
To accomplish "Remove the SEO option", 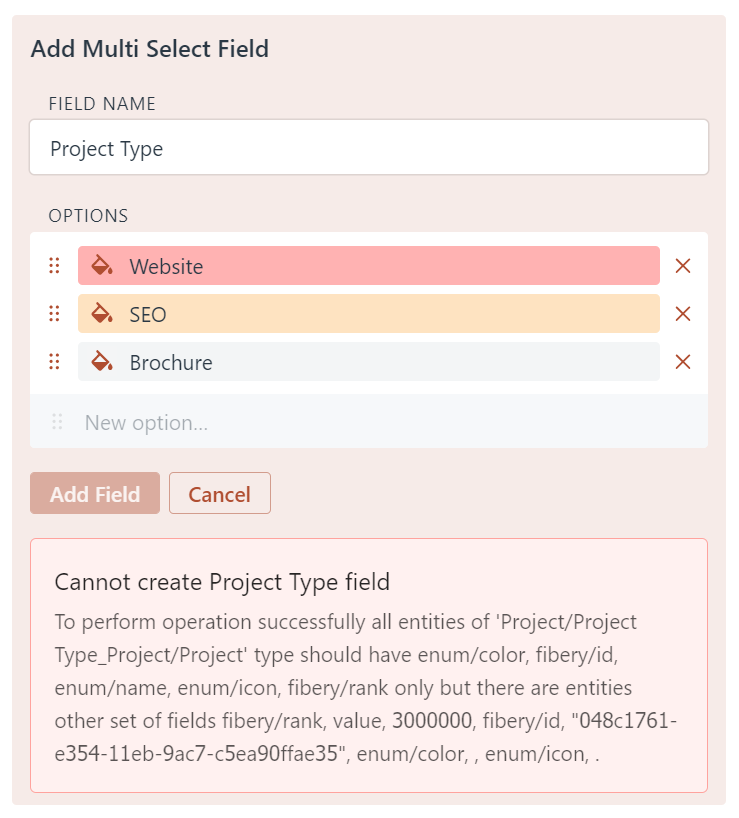I will pyautogui.click(x=683, y=314).
